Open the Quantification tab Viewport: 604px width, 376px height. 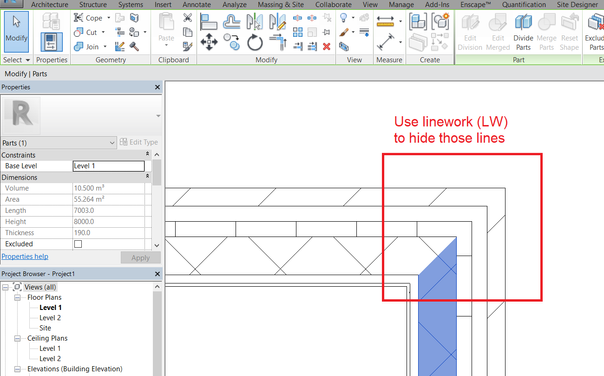tap(524, 5)
